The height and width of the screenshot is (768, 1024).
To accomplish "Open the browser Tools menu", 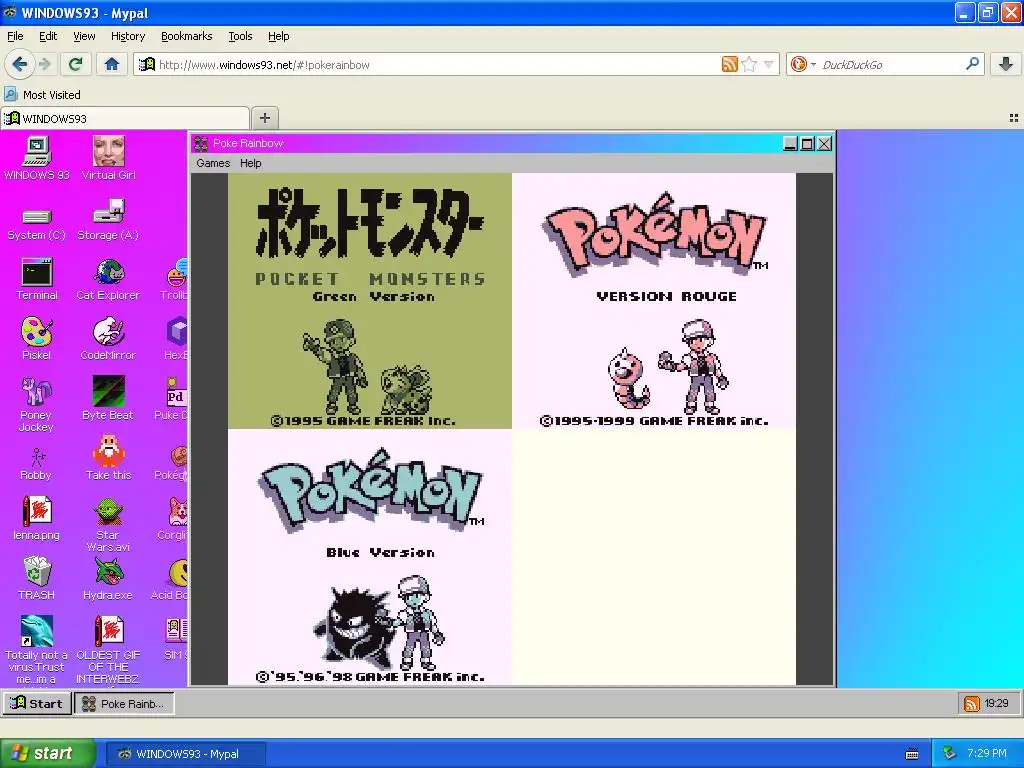I will pos(240,36).
